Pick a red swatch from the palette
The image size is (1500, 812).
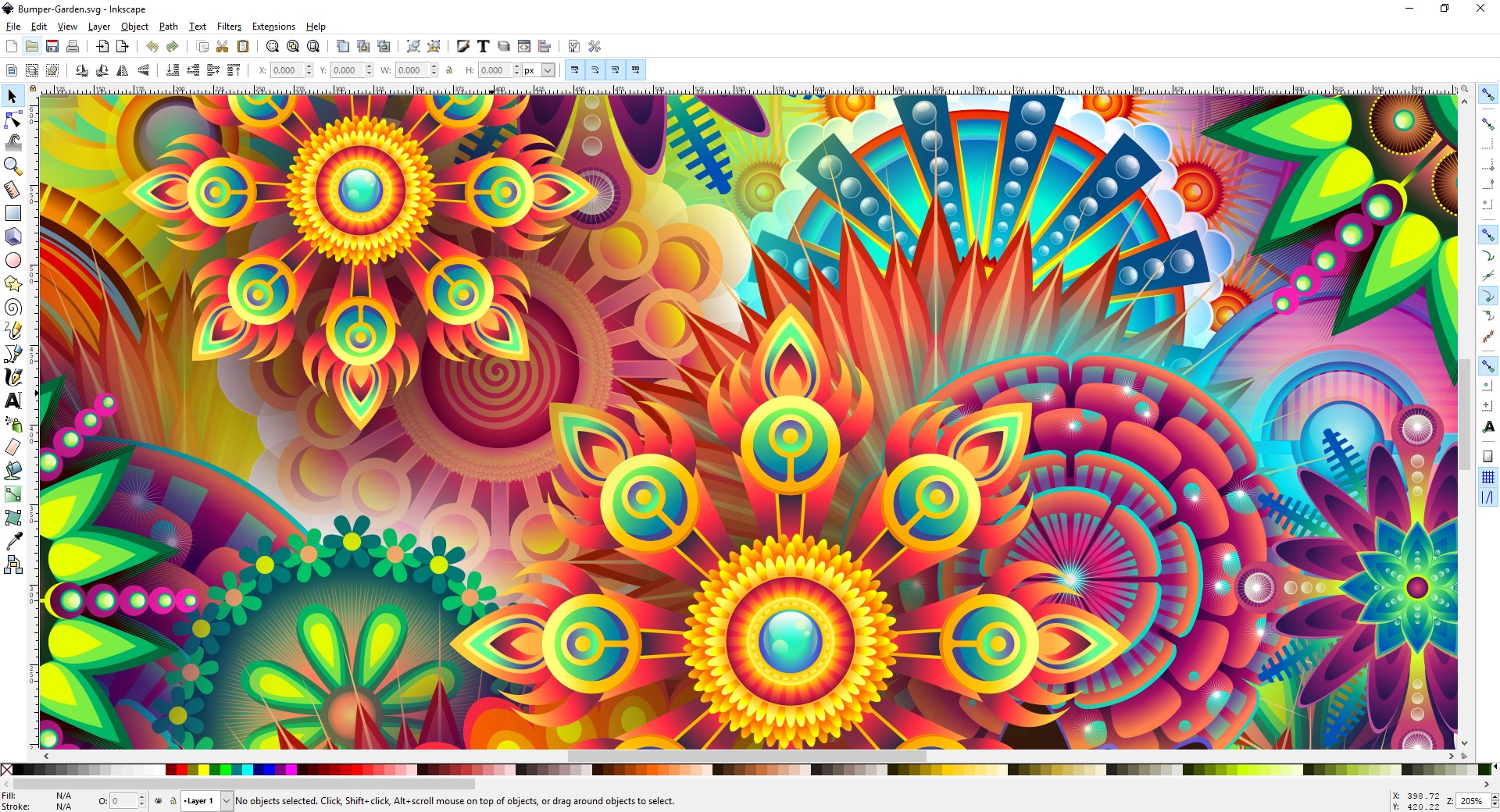point(180,771)
